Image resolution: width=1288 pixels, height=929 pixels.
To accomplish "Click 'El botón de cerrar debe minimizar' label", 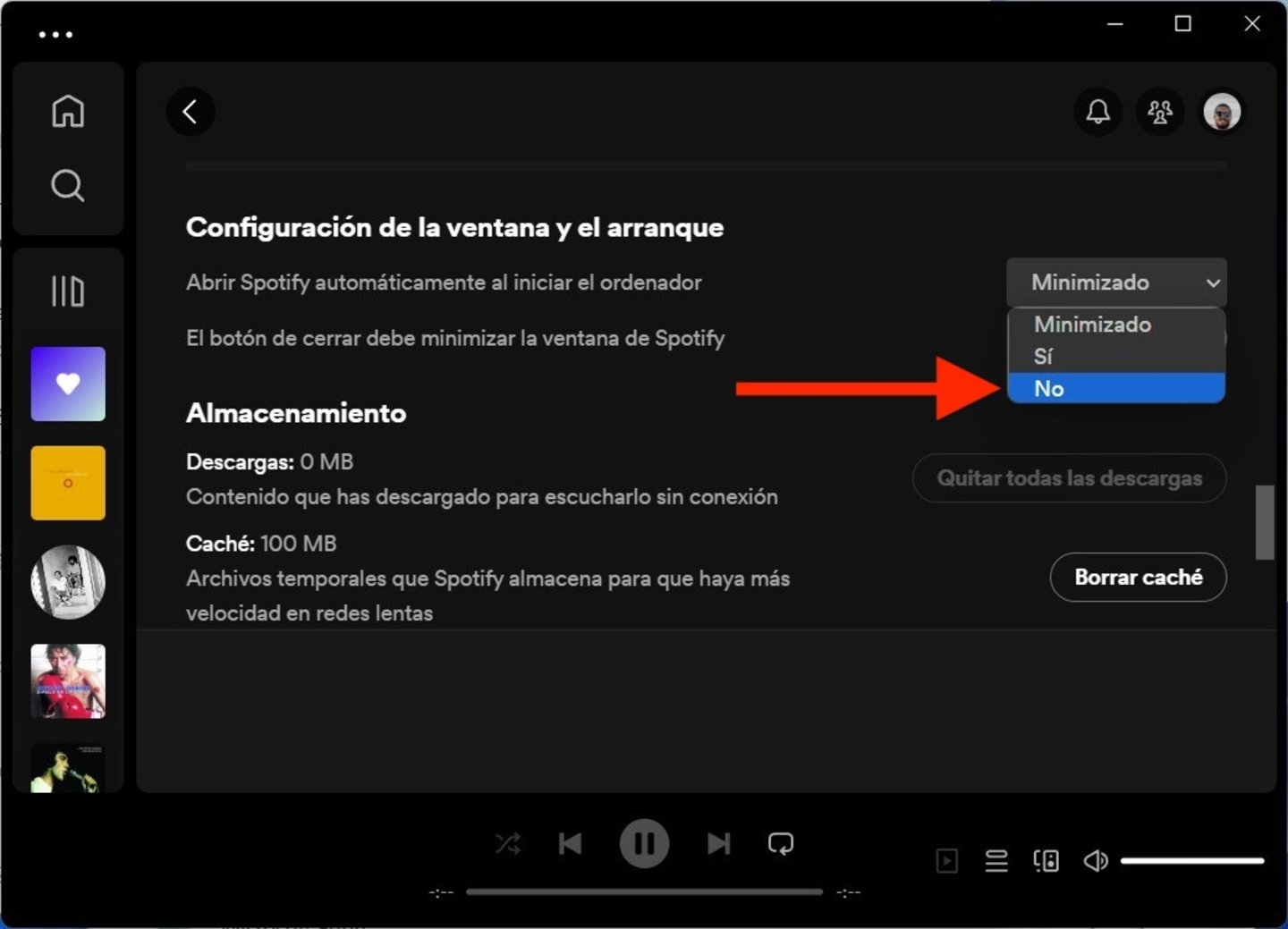I will click(x=455, y=339).
